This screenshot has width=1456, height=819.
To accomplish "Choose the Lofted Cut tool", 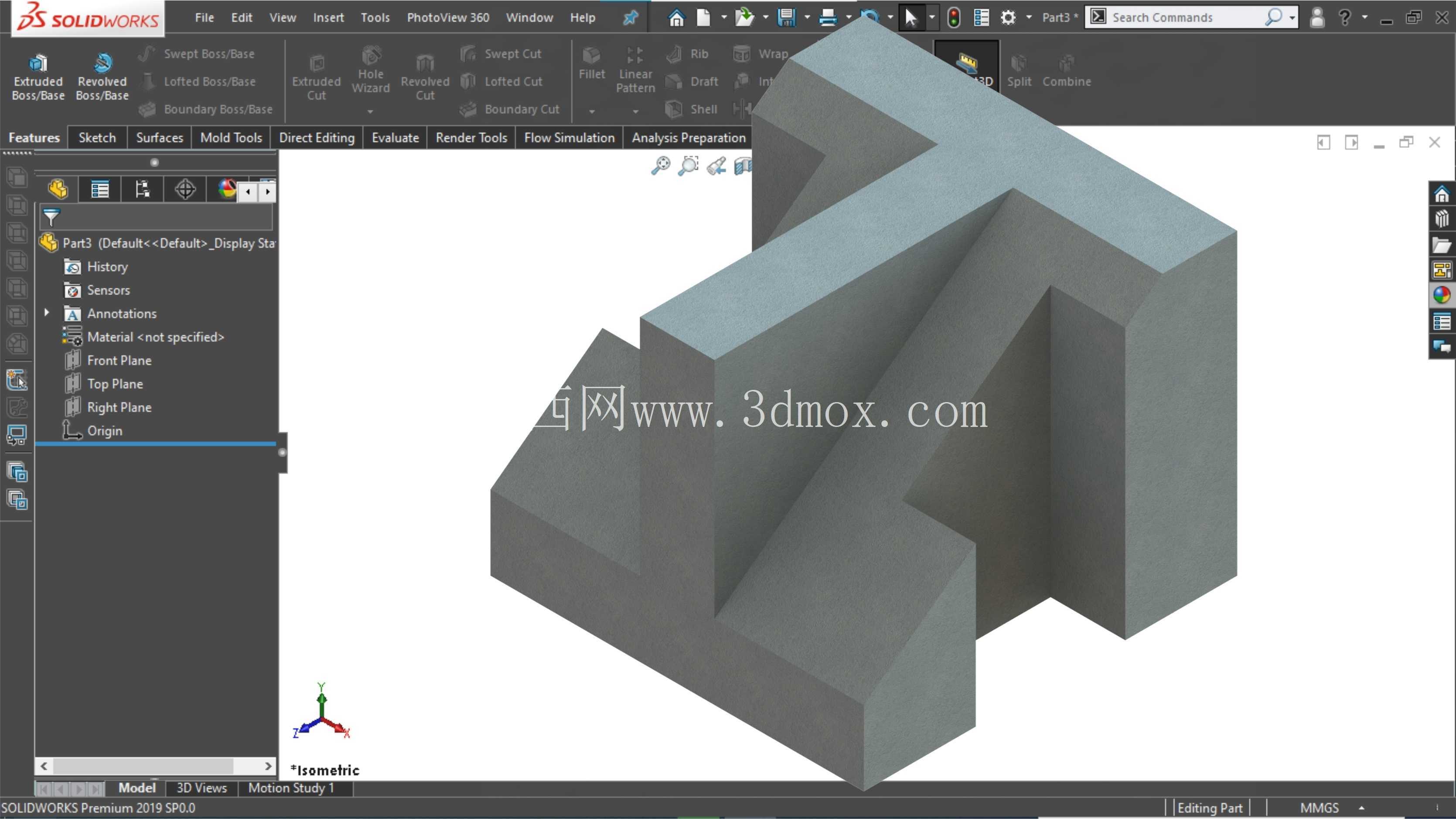I will [x=501, y=82].
